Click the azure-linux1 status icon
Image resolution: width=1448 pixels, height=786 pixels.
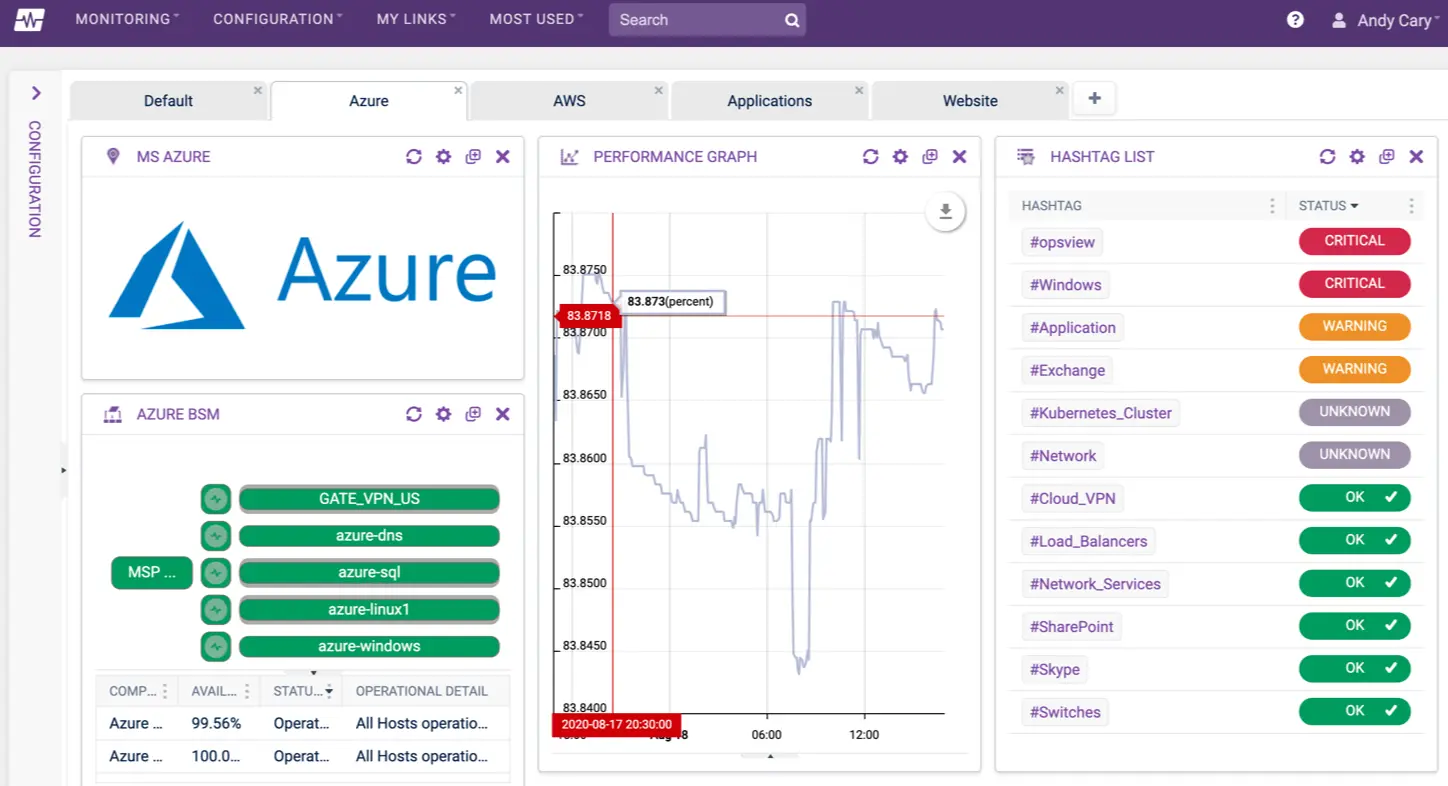pyautogui.click(x=216, y=610)
